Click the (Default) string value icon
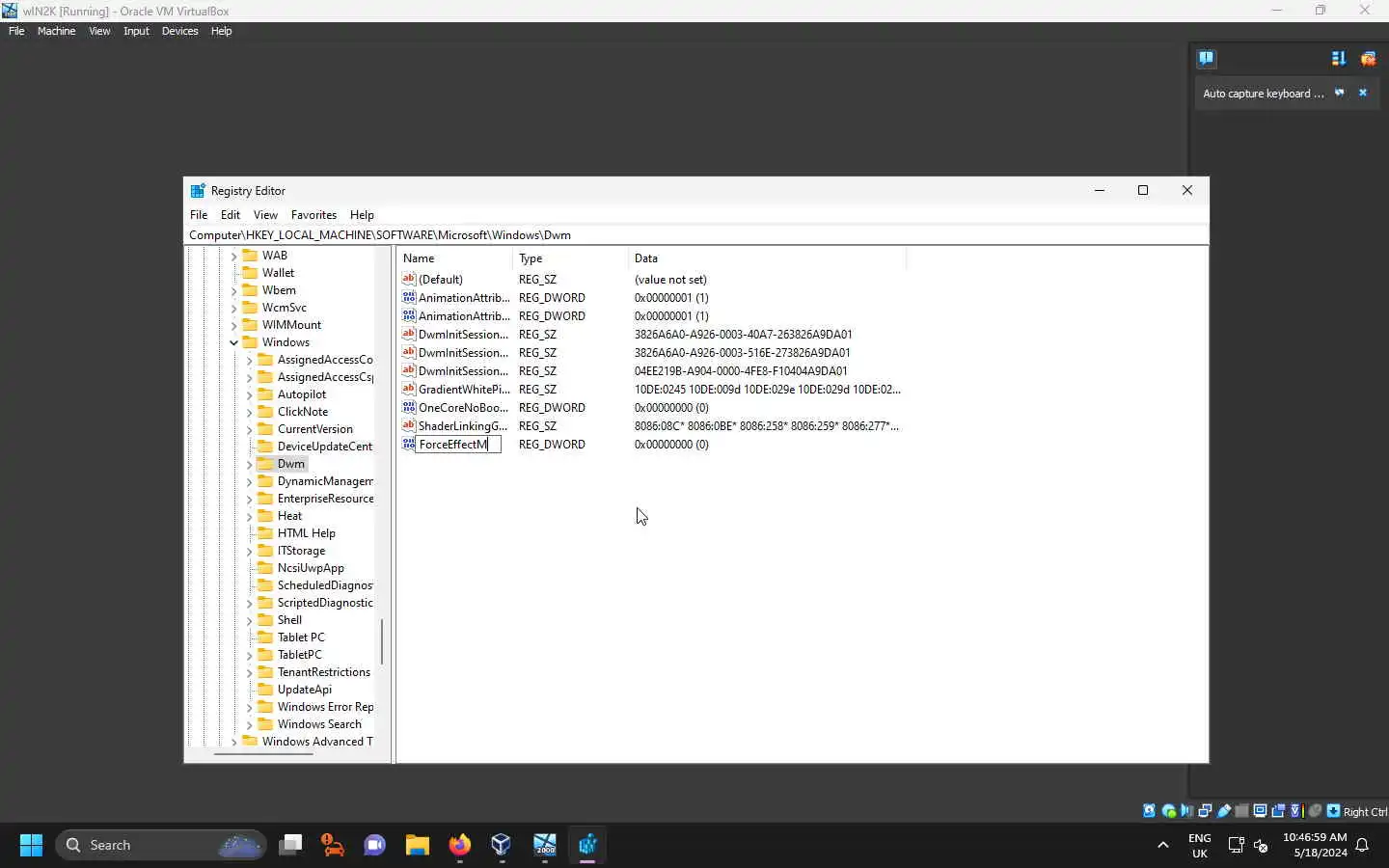 pyautogui.click(x=408, y=279)
